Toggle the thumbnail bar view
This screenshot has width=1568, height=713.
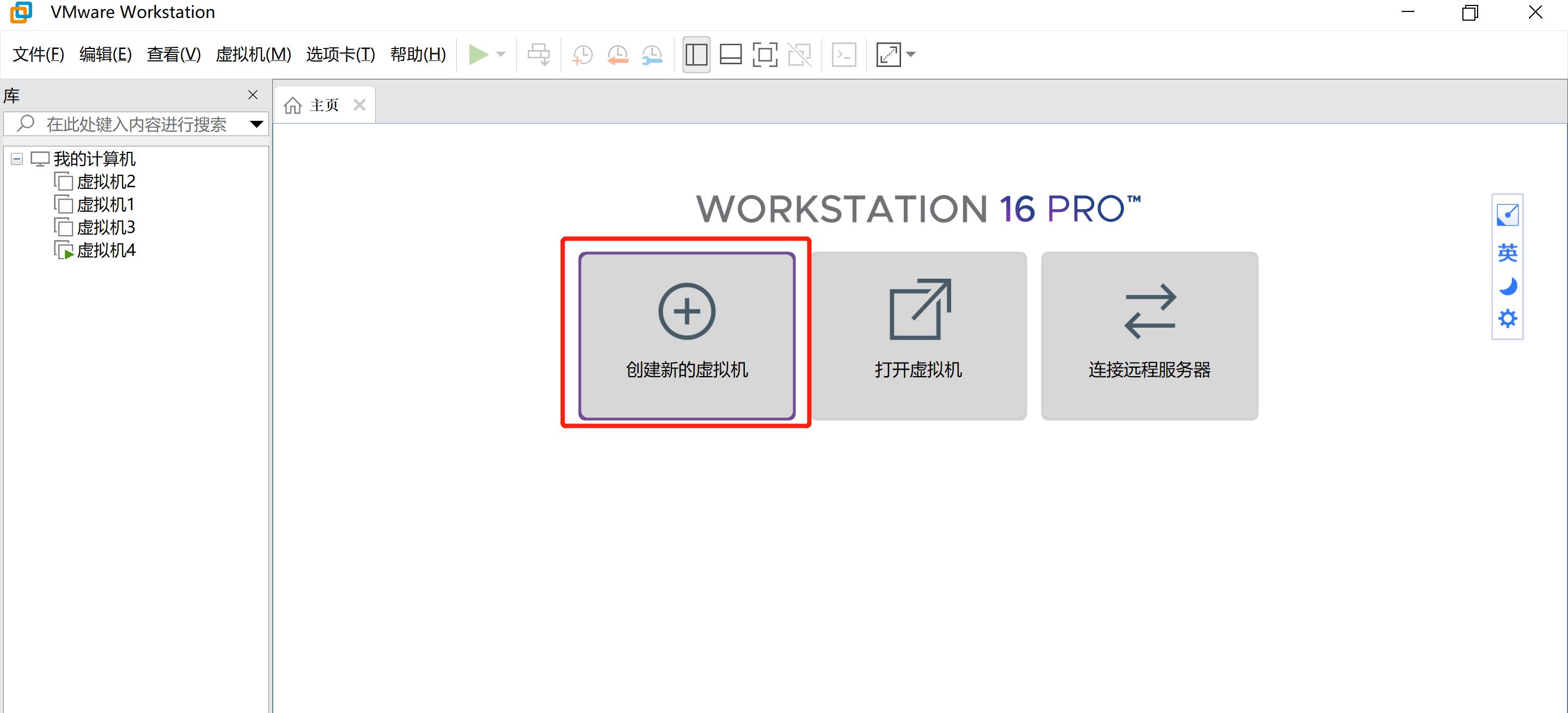(x=731, y=55)
